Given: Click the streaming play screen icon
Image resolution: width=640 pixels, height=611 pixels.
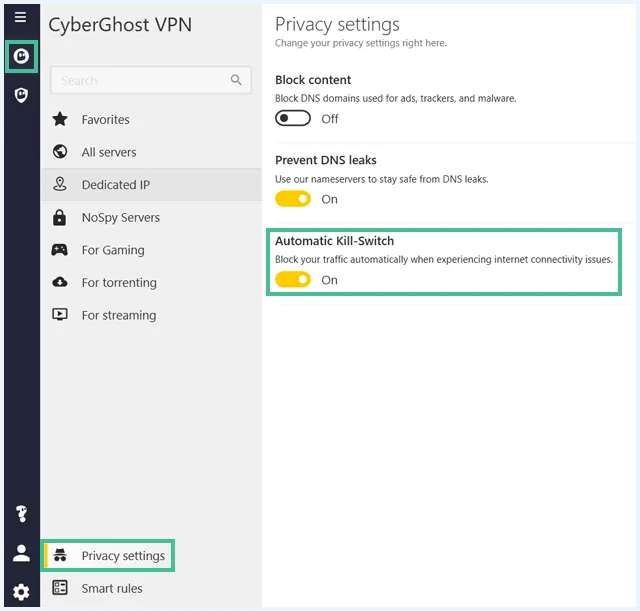Looking at the screenshot, I should click(60, 314).
